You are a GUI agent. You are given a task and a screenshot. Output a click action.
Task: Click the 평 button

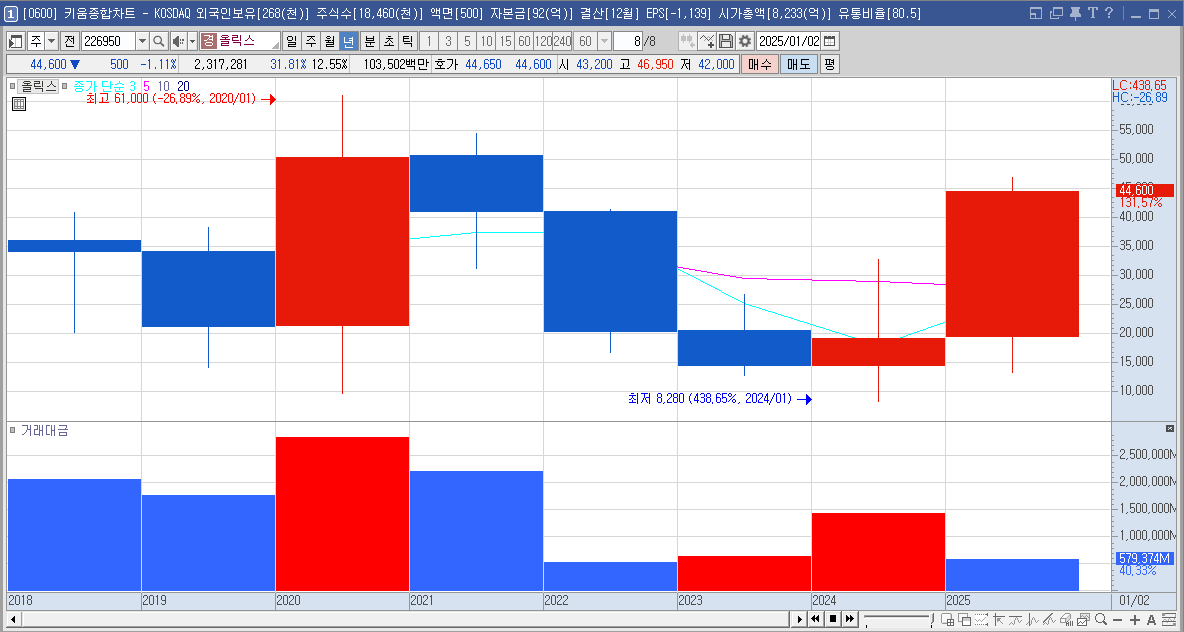(x=829, y=64)
